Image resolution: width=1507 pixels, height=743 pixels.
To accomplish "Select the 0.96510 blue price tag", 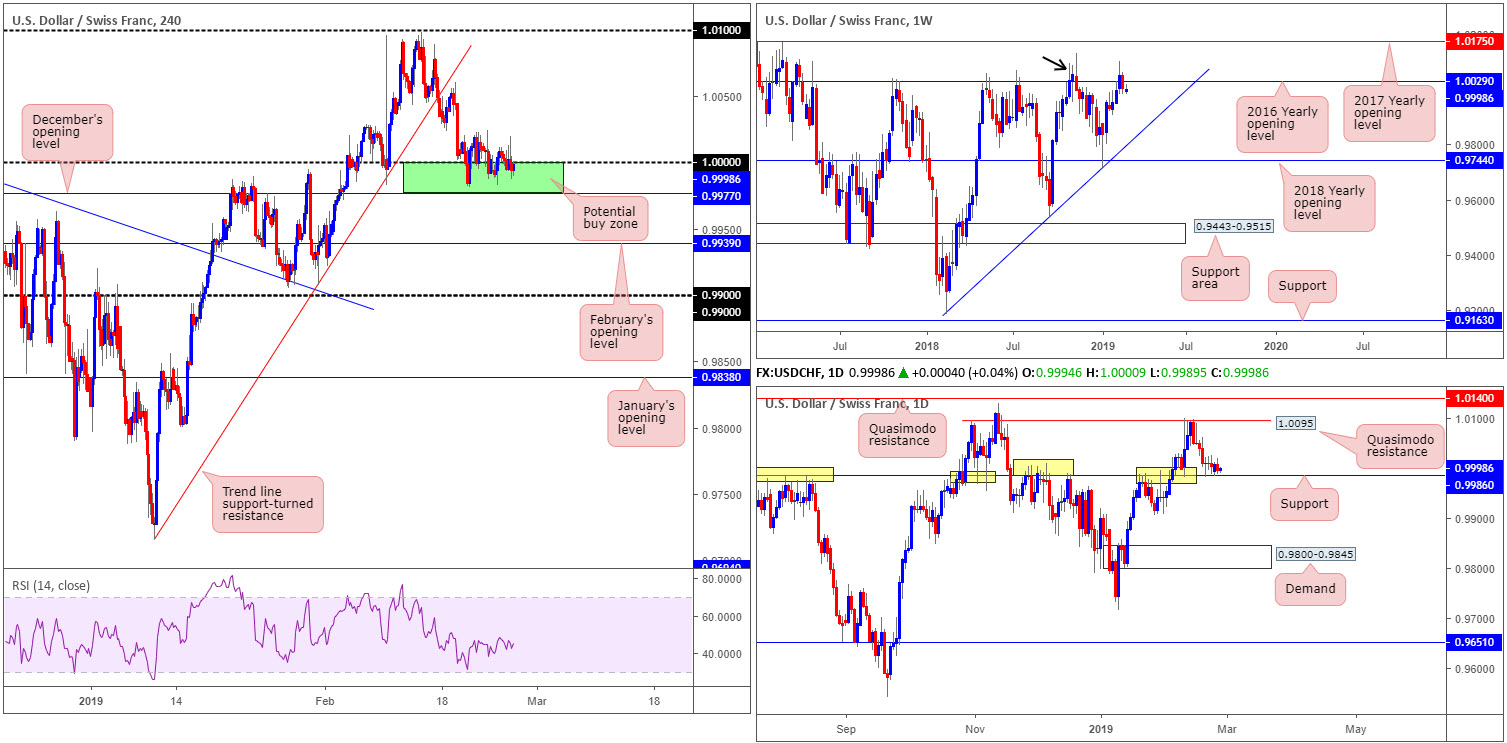I will [1476, 642].
